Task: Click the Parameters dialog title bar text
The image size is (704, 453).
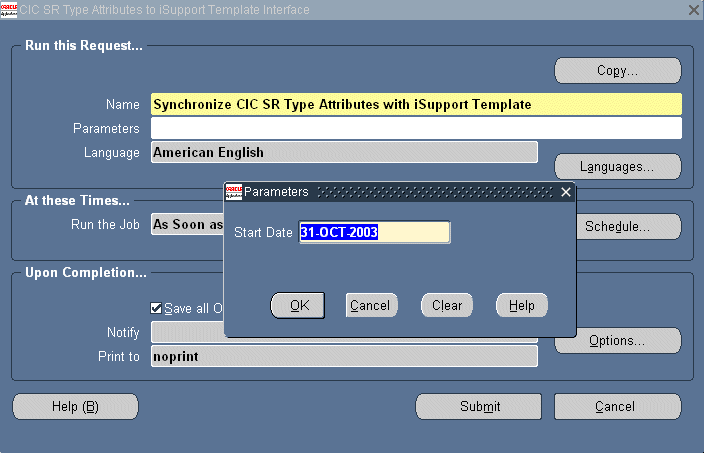Action: click(x=276, y=192)
